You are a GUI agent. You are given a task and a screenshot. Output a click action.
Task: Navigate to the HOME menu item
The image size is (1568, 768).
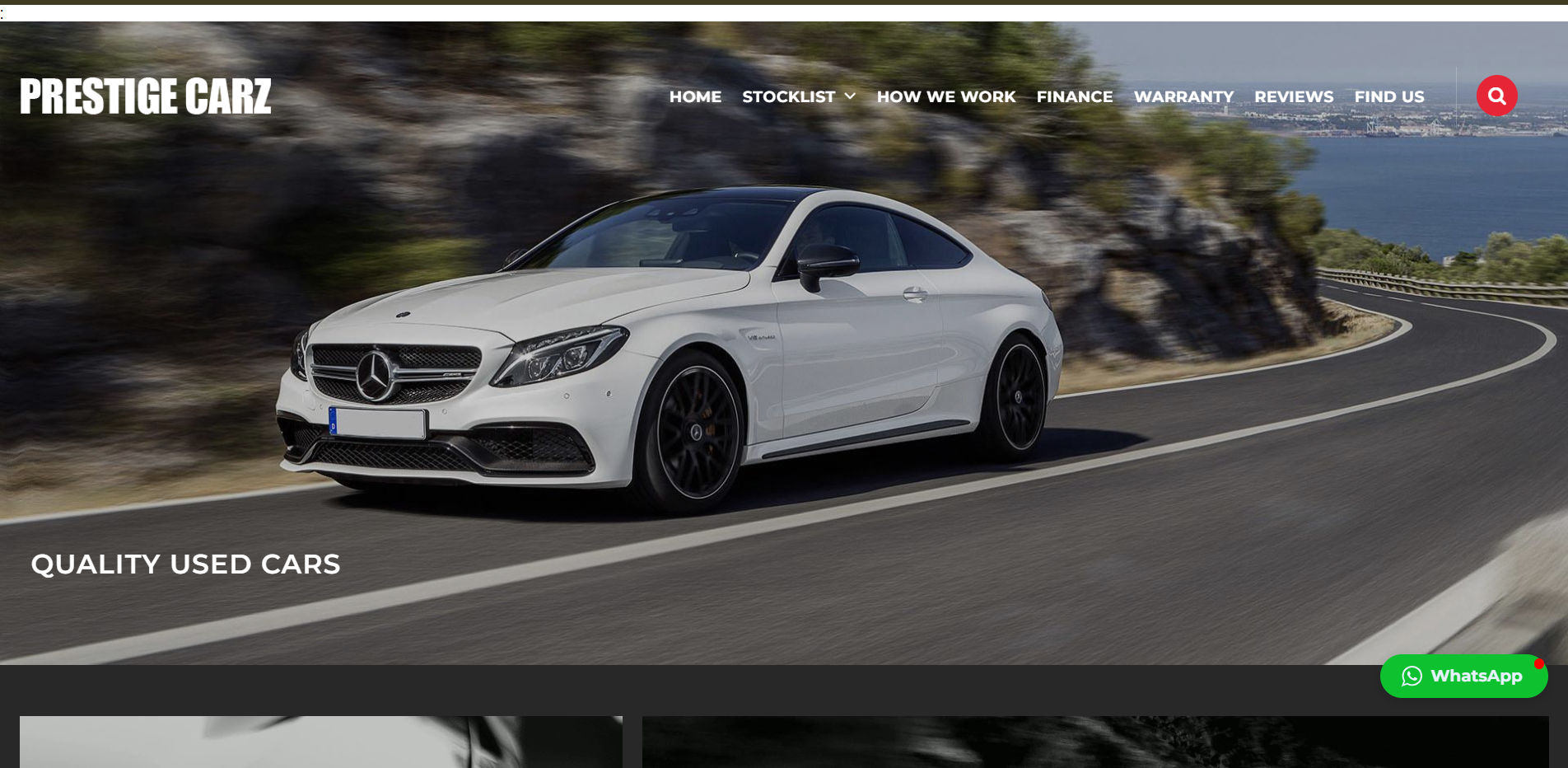click(x=695, y=96)
